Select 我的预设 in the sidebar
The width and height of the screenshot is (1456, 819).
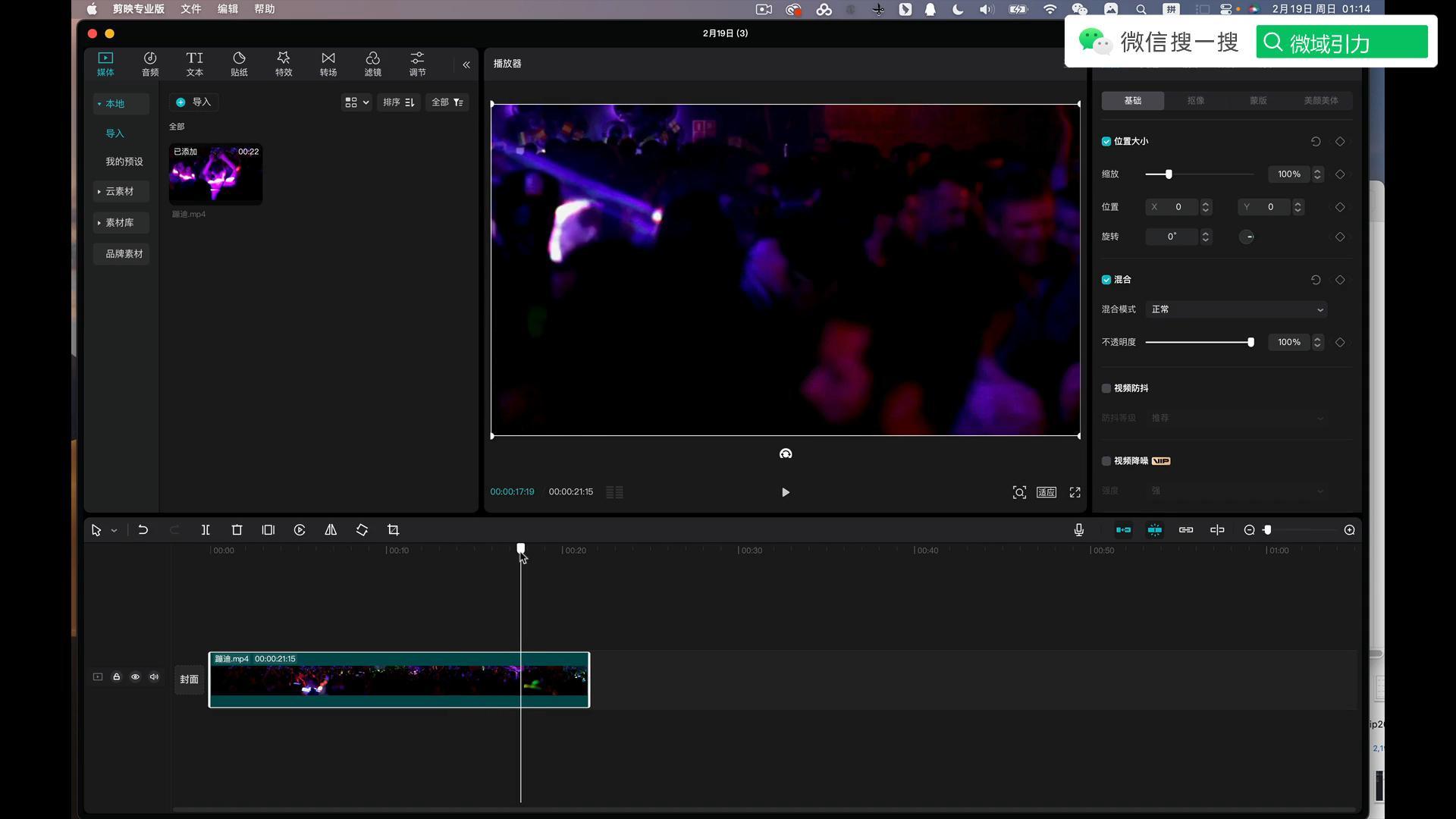tap(124, 162)
